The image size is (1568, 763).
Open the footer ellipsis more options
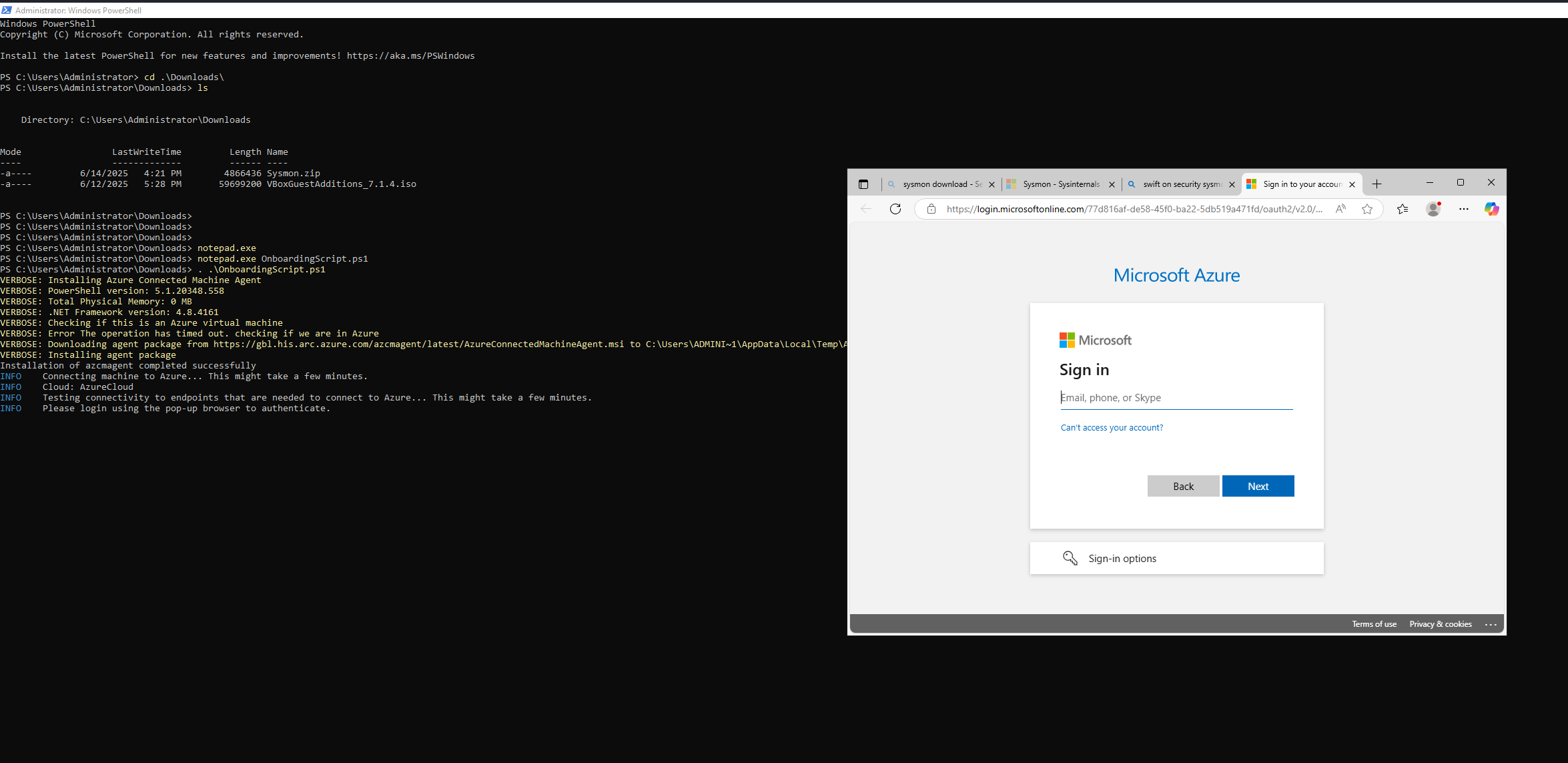pyautogui.click(x=1491, y=625)
